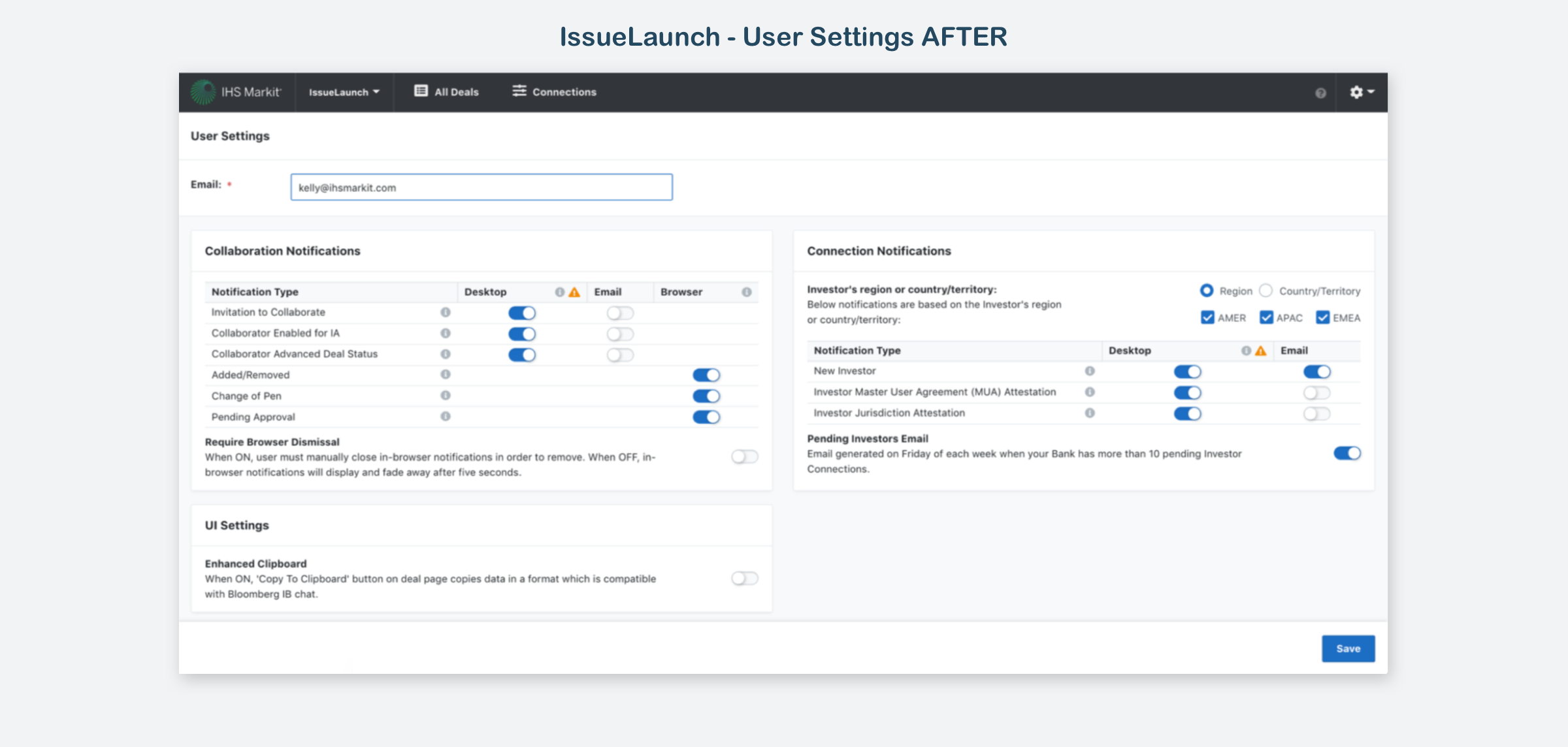Viewport: 1568px width, 747px height.
Task: Expand the IssueLaunch dropdown
Action: (344, 92)
